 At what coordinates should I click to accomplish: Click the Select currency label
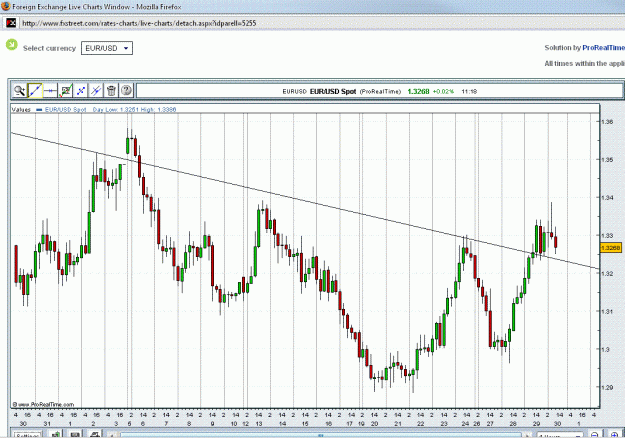pos(49,48)
